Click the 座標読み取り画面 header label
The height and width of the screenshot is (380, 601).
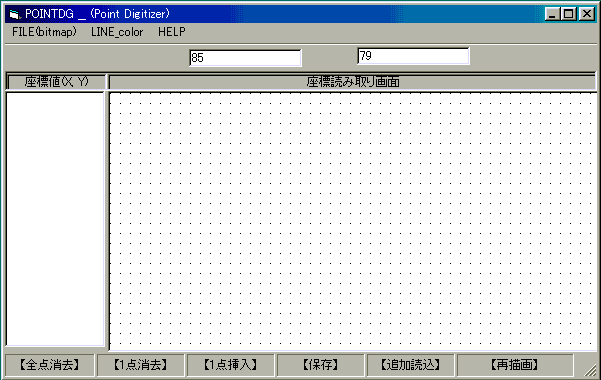pos(353,82)
